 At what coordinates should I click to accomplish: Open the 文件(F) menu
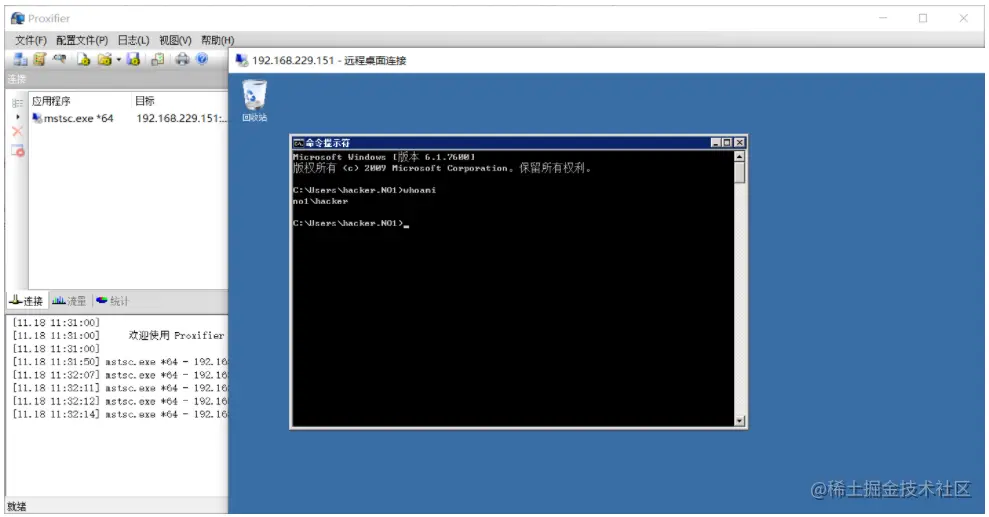[31, 40]
